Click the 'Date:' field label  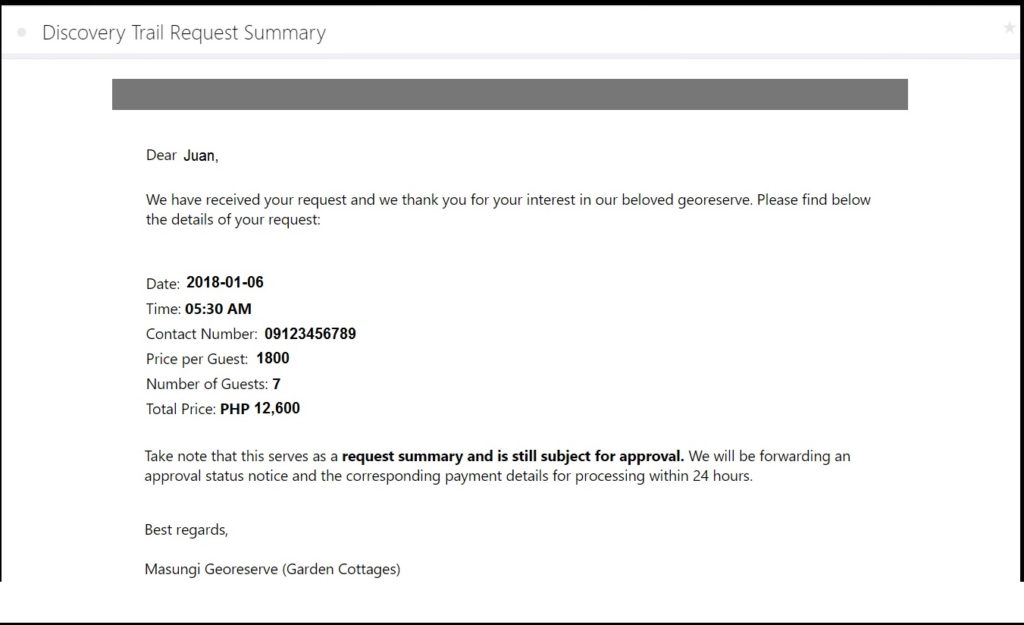pyautogui.click(x=163, y=283)
